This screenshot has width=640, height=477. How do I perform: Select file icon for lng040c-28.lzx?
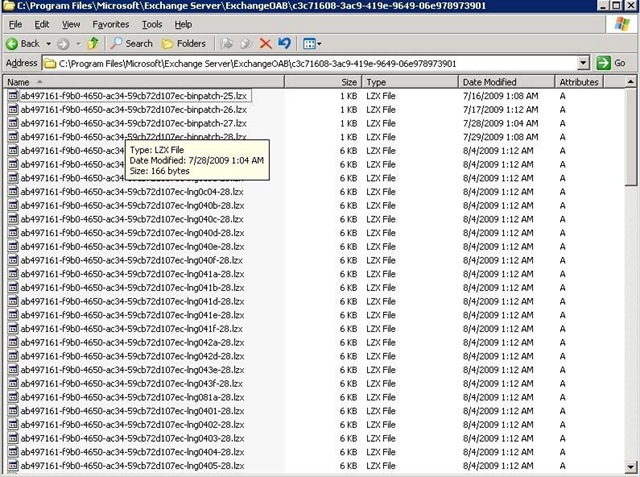[x=13, y=219]
